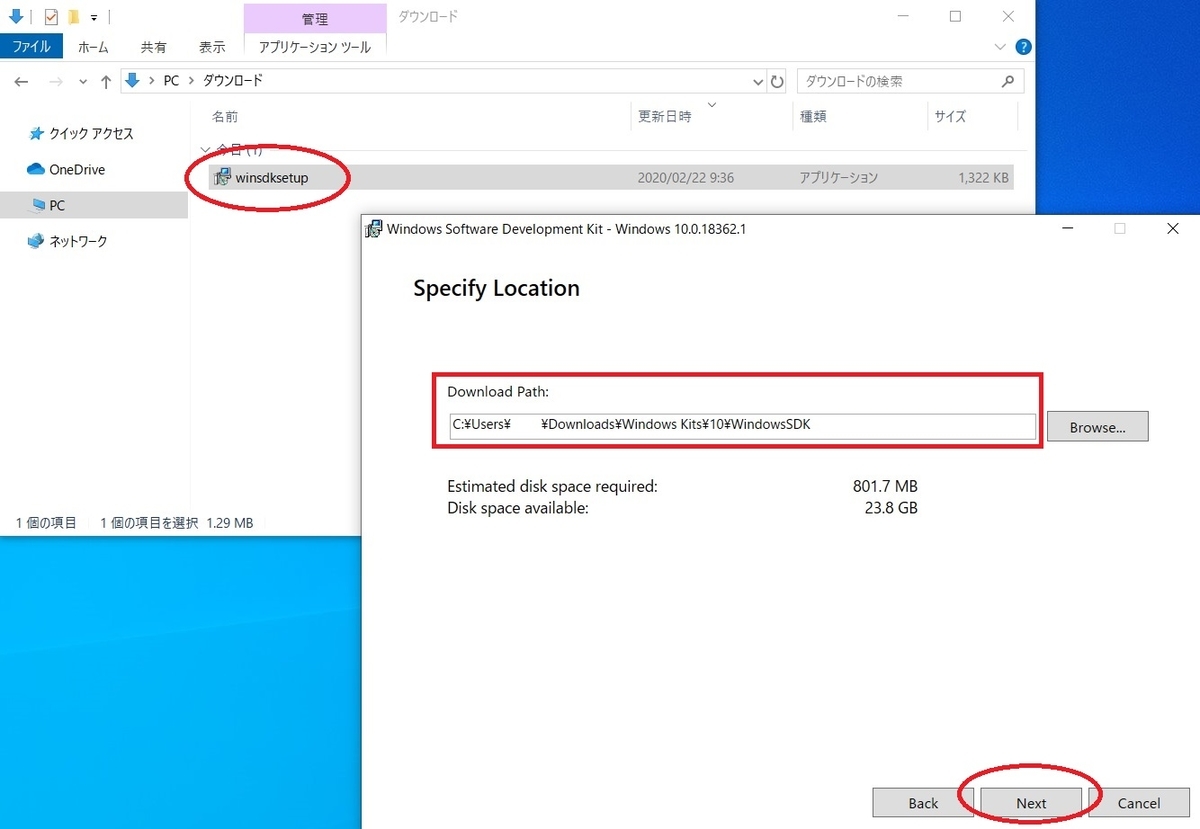The image size is (1200, 829).
Task: Click the 1 個の項目を選択 status text
Action: 150,523
